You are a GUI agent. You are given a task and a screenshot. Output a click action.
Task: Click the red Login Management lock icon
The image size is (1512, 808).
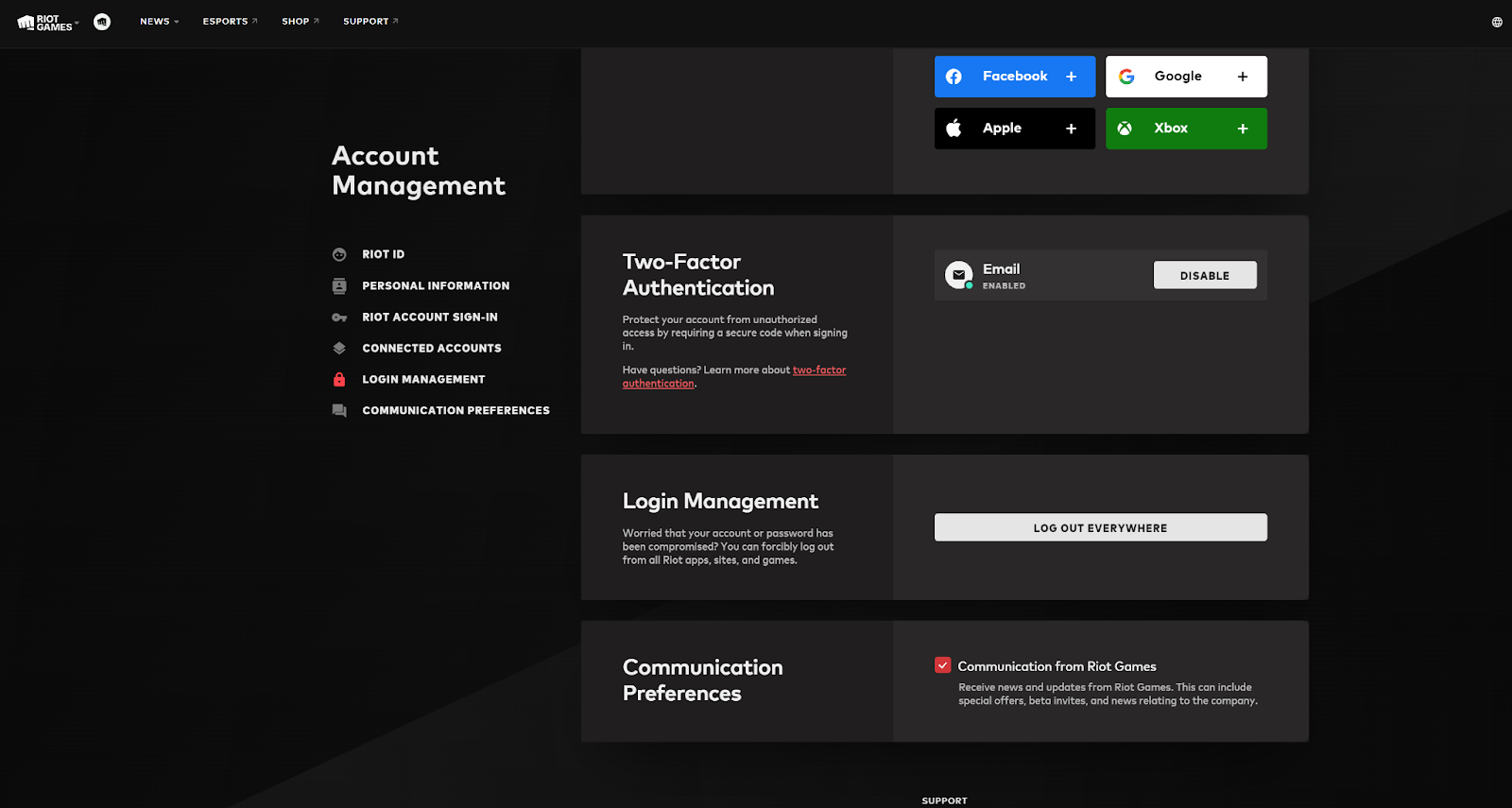(339, 380)
